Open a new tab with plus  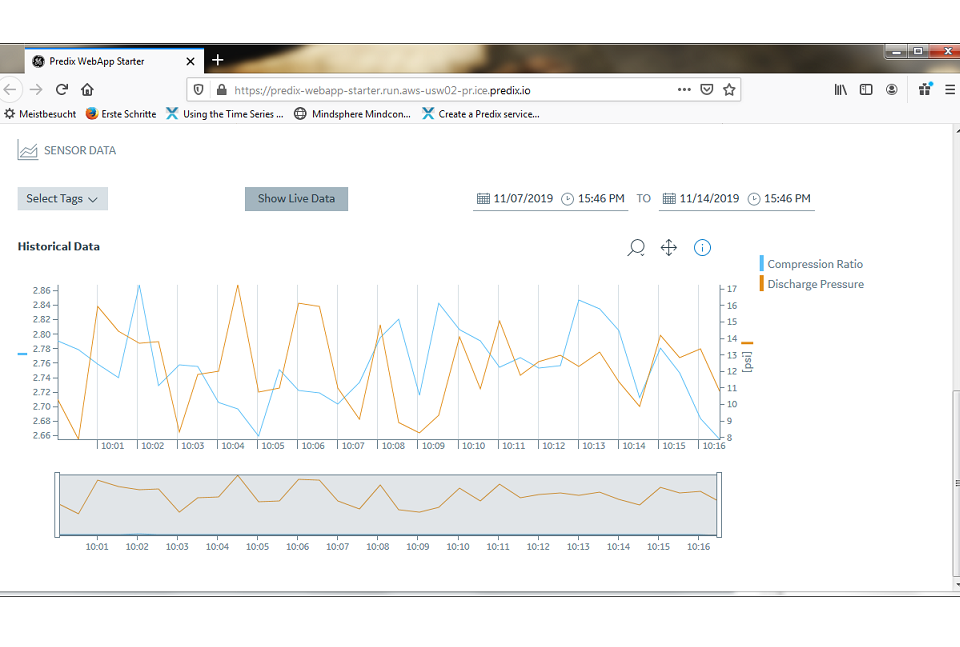click(x=217, y=60)
